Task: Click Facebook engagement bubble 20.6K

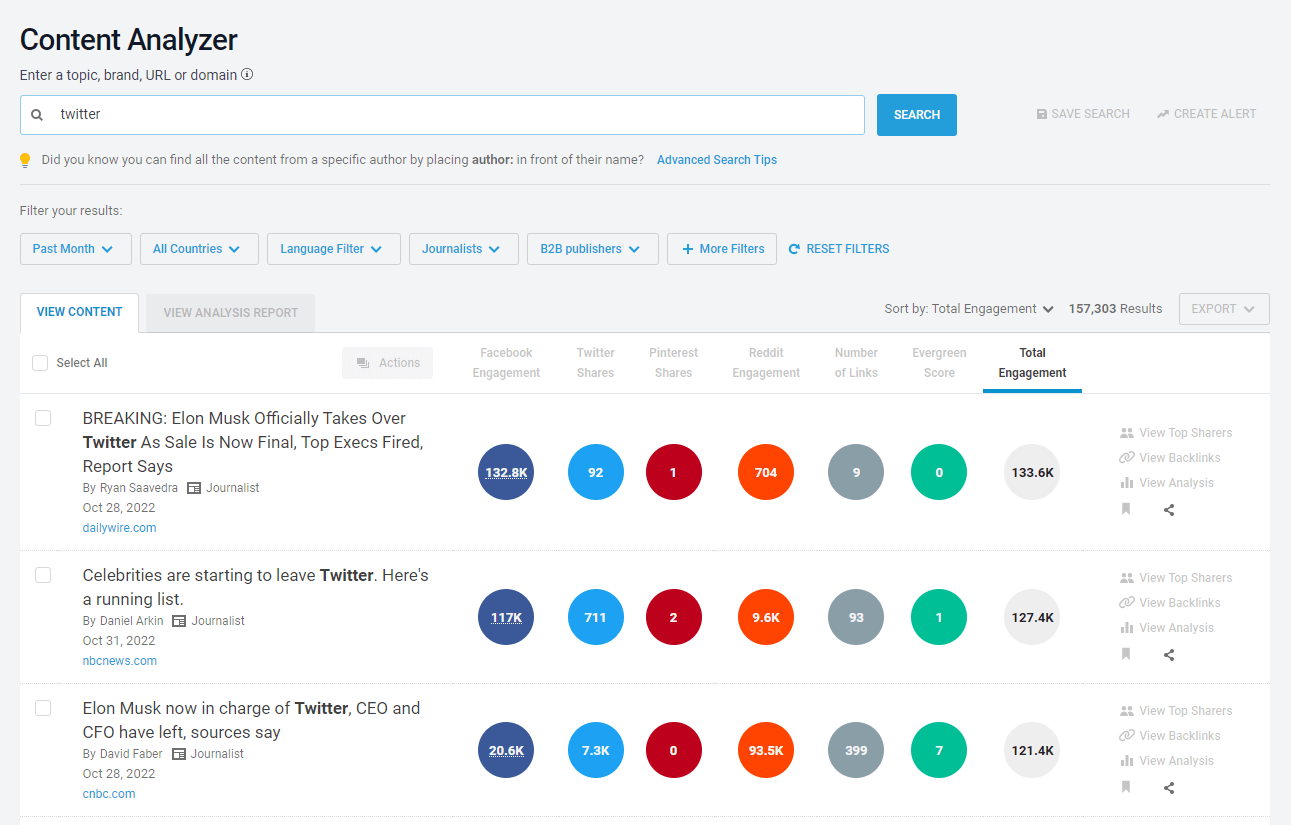Action: coord(506,750)
